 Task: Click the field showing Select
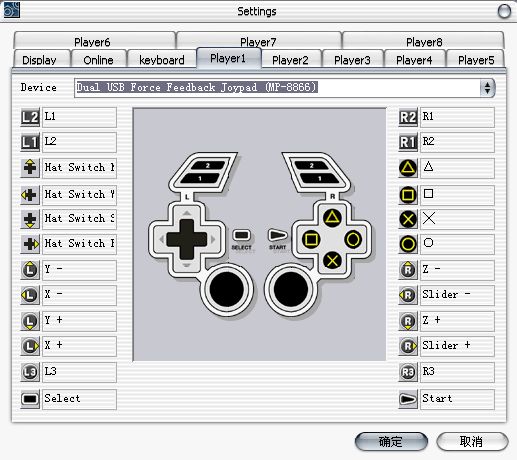pos(79,399)
